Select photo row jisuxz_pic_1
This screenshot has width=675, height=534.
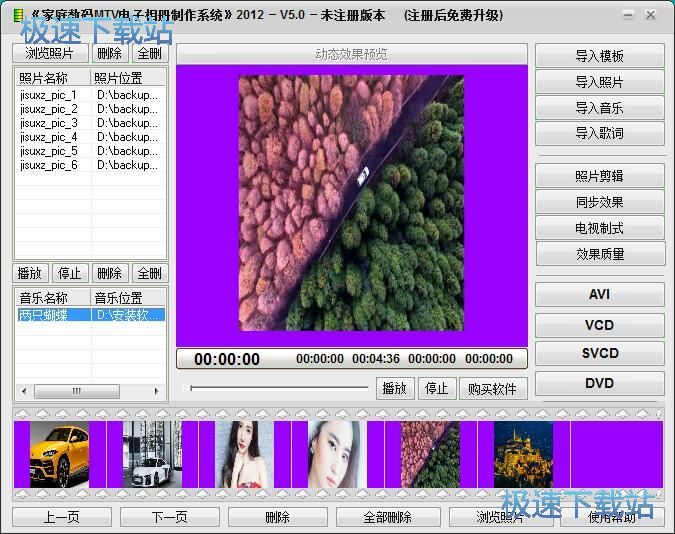(x=90, y=95)
